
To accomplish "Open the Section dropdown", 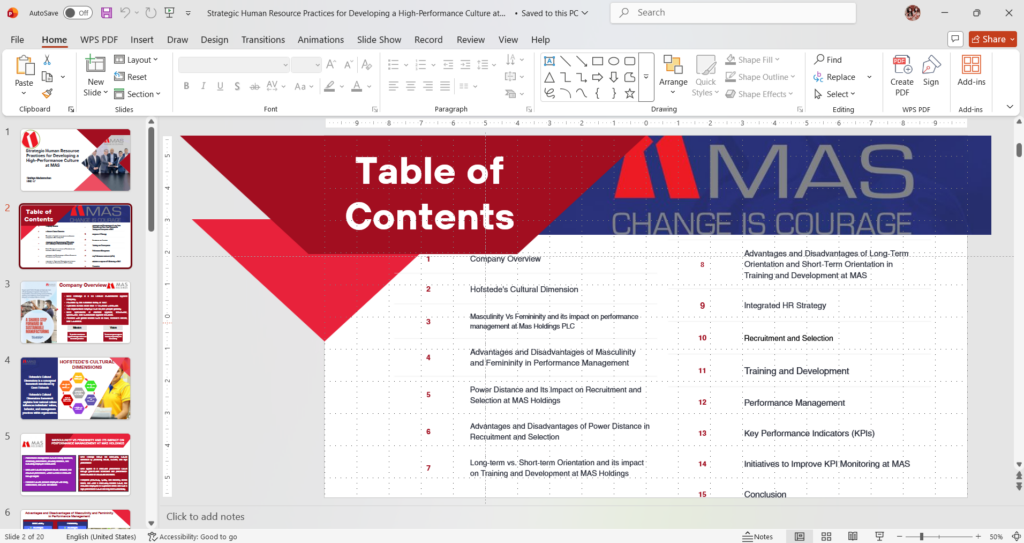I will 137,93.
